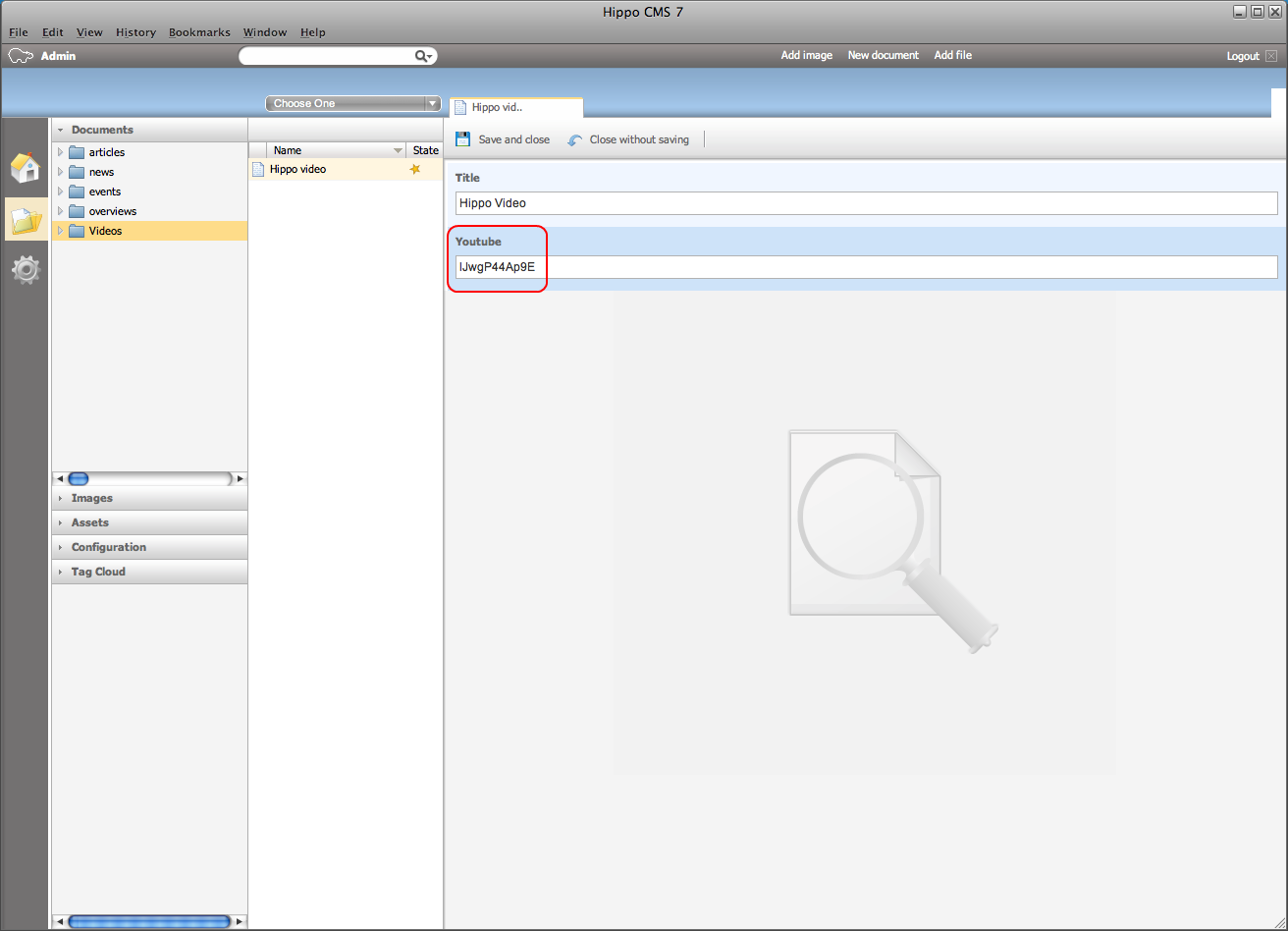Click the search magnifier icon
The image size is (1288, 931).
click(422, 57)
